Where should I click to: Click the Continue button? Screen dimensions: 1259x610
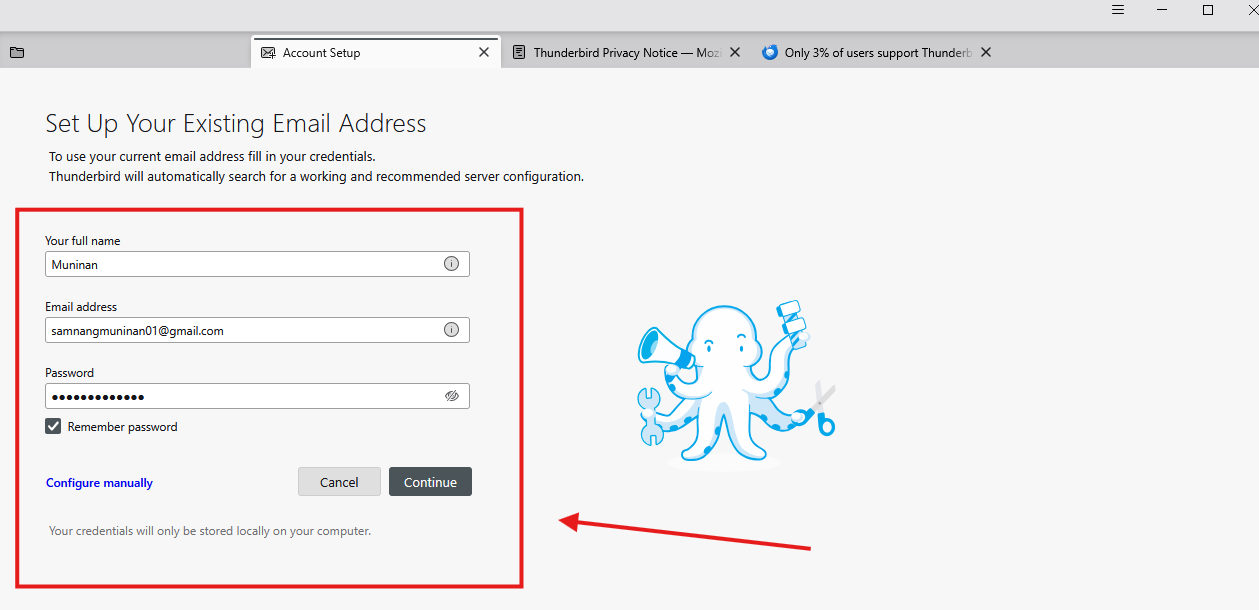(430, 482)
